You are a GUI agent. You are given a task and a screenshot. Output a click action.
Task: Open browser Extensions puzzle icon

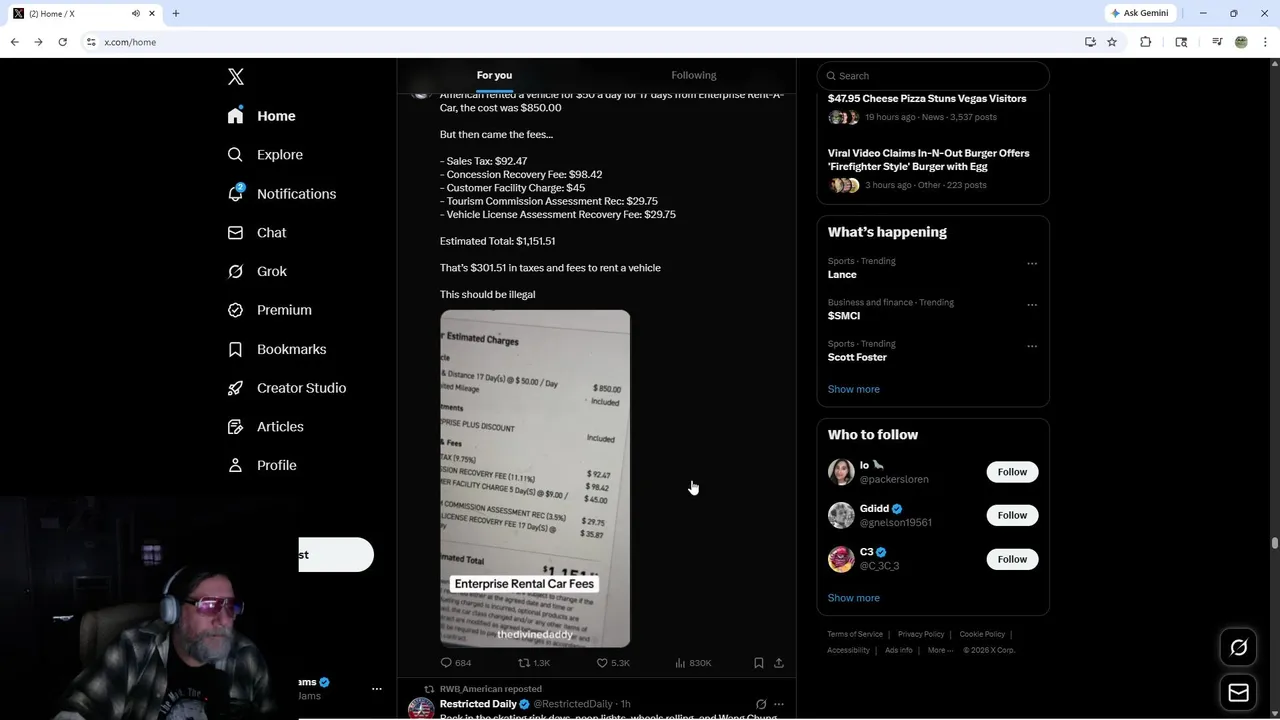[1146, 42]
